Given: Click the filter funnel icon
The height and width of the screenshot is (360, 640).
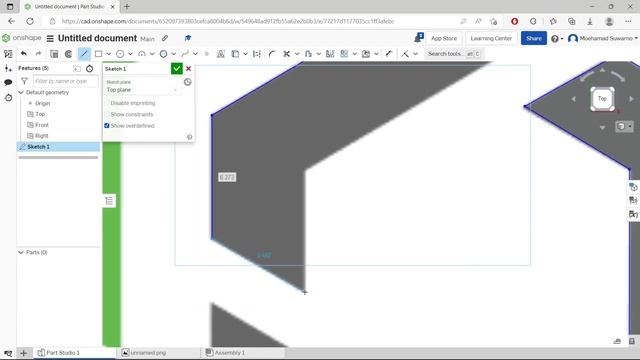Looking at the screenshot, I should 24,81.
